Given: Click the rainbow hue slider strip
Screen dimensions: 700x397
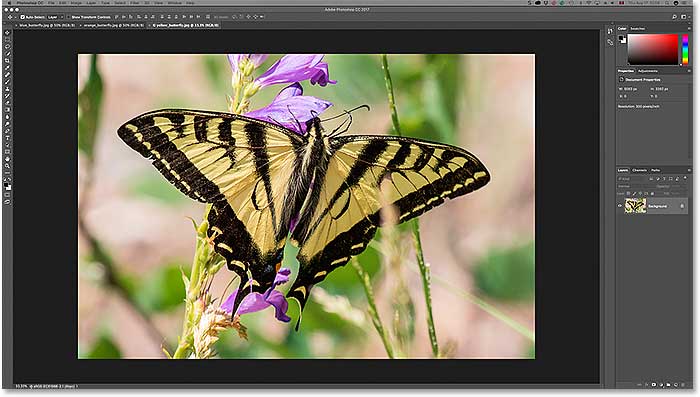Looking at the screenshot, I should [x=685, y=50].
